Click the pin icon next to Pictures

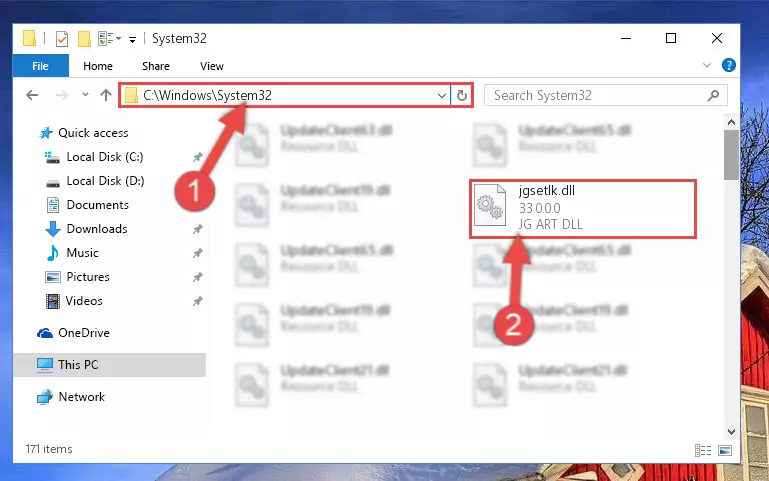pyautogui.click(x=197, y=278)
